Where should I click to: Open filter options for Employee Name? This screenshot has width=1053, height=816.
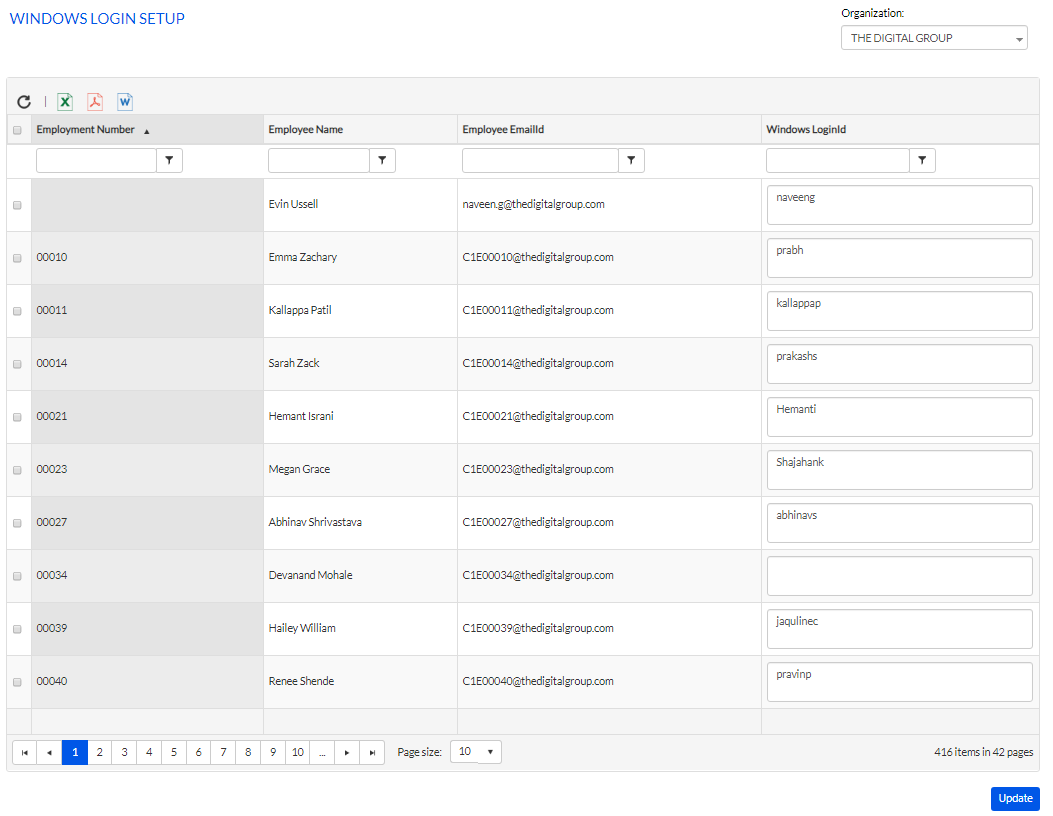[382, 160]
